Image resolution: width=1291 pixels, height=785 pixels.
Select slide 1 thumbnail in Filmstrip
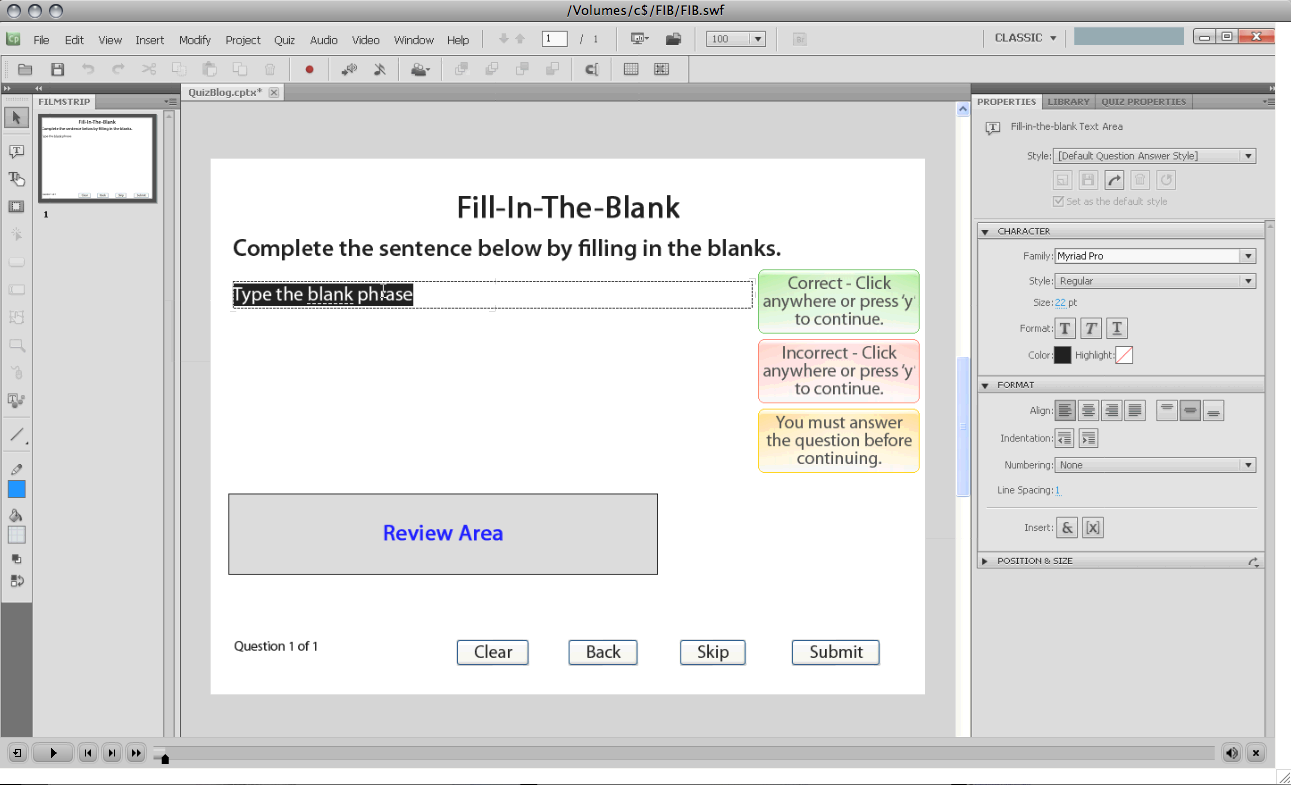(x=97, y=158)
